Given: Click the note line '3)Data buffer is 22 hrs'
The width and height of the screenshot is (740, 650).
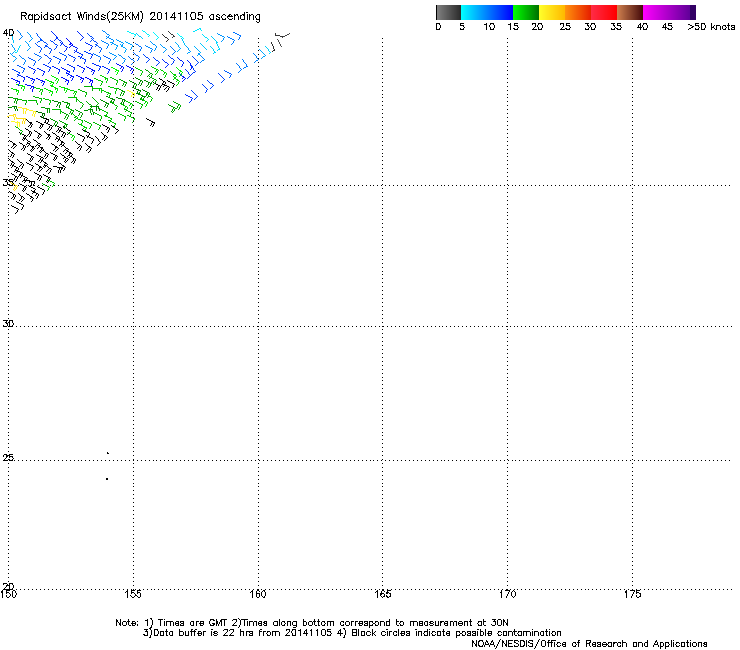Looking at the screenshot, I should (x=352, y=633).
